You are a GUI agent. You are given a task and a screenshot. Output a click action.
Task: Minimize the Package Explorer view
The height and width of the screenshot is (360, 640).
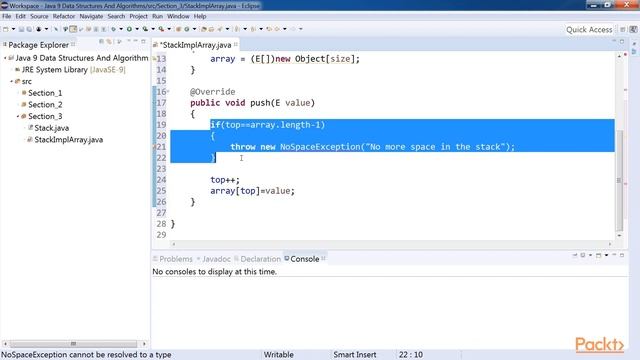pos(136,41)
